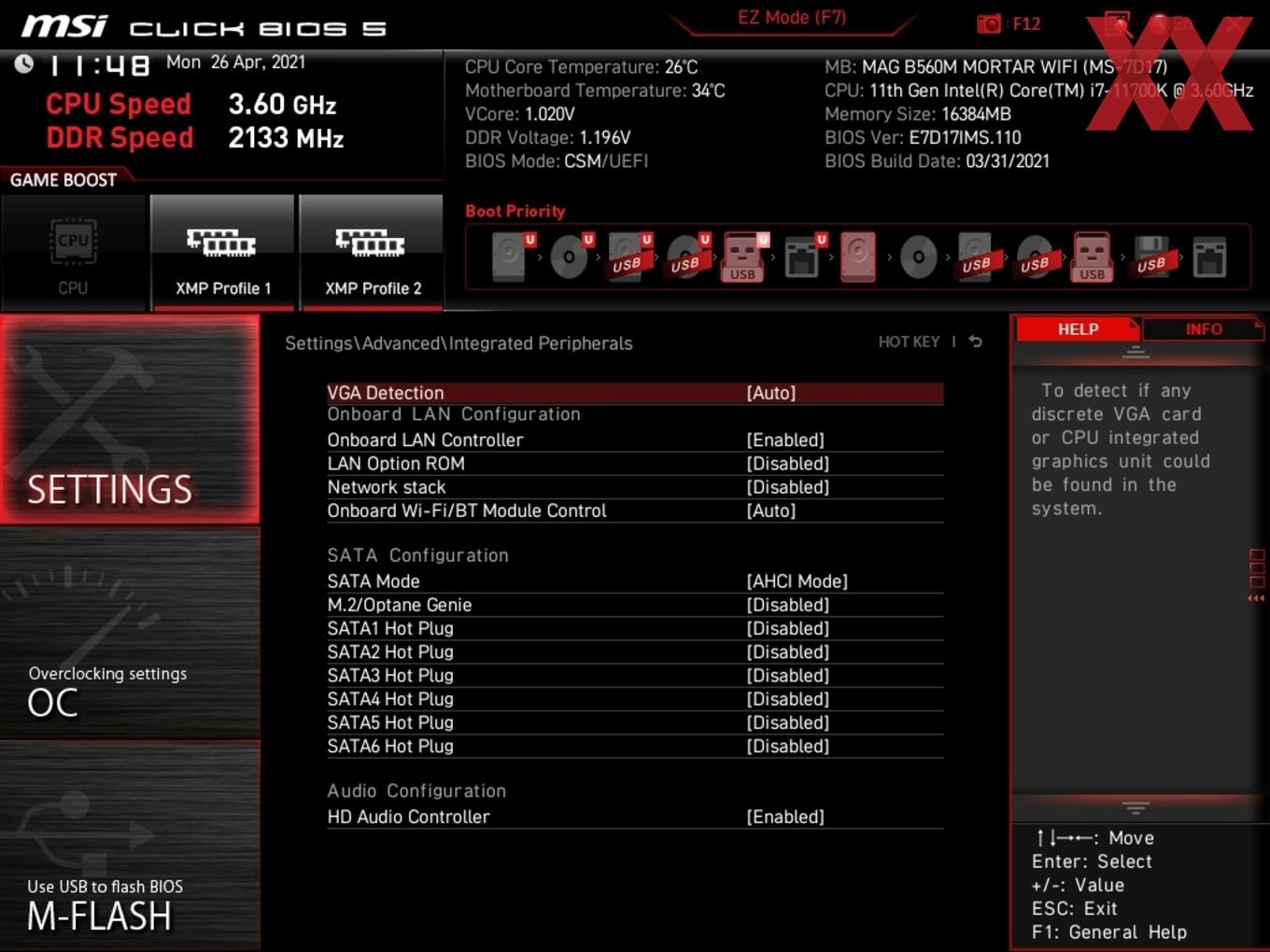
Task: Open Onboard Wi-Fi/BT Module Control Auto options
Action: point(771,511)
